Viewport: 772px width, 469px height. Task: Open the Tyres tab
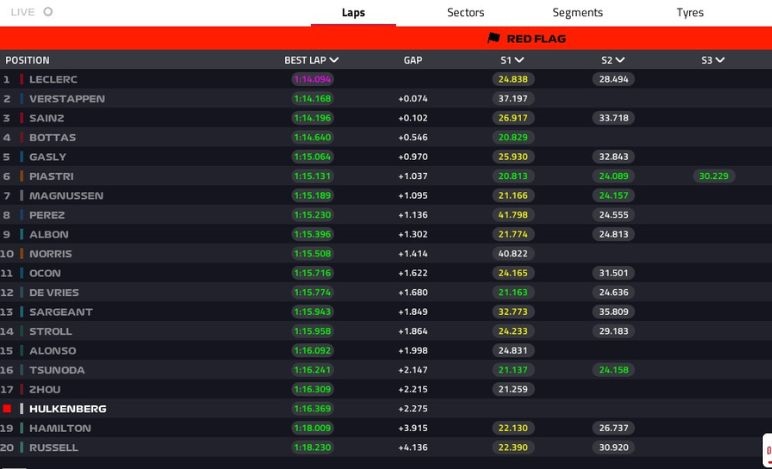pos(690,13)
